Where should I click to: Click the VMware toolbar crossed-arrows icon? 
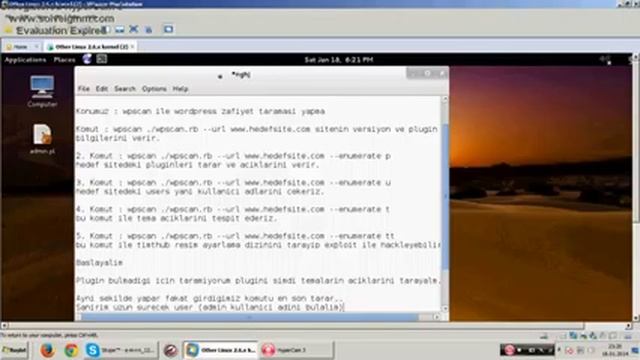click(x=133, y=29)
